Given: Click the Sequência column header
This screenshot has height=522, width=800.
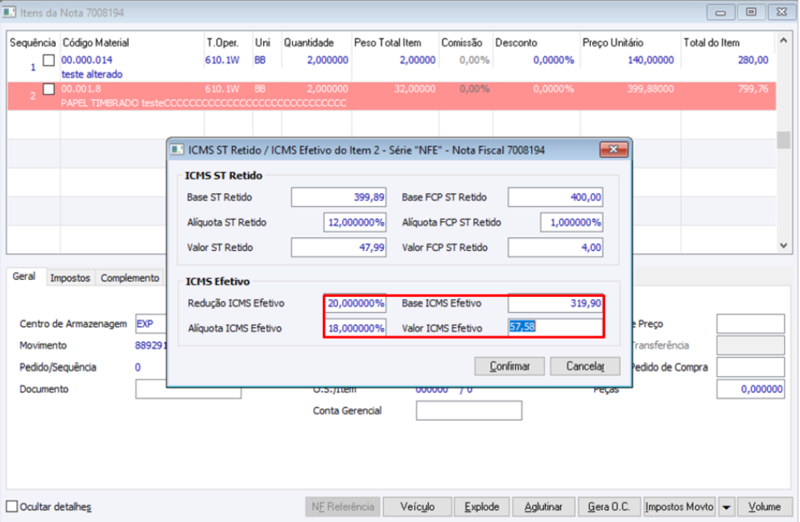Looking at the screenshot, I should point(33,43).
